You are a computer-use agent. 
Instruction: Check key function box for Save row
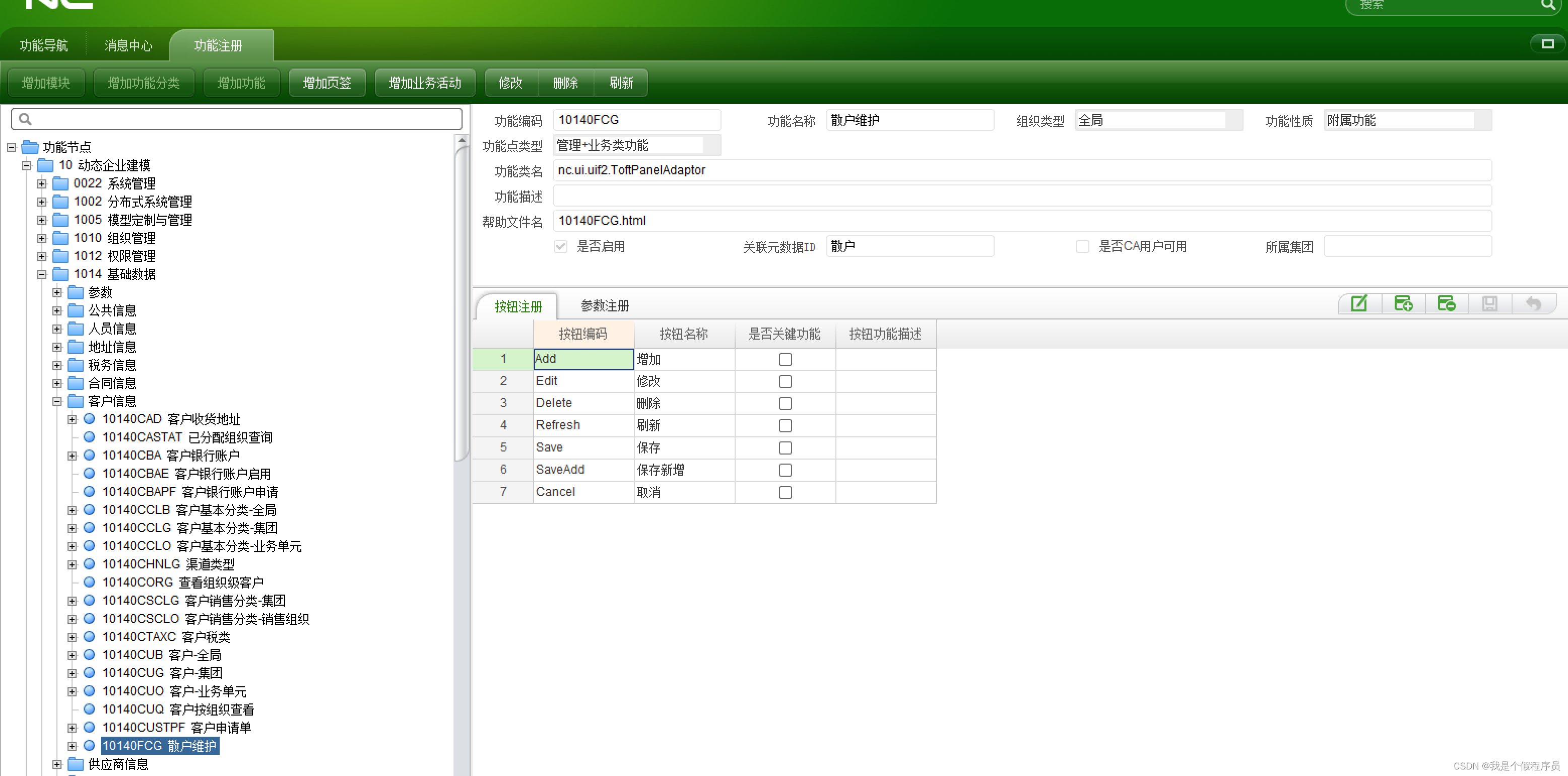point(785,448)
